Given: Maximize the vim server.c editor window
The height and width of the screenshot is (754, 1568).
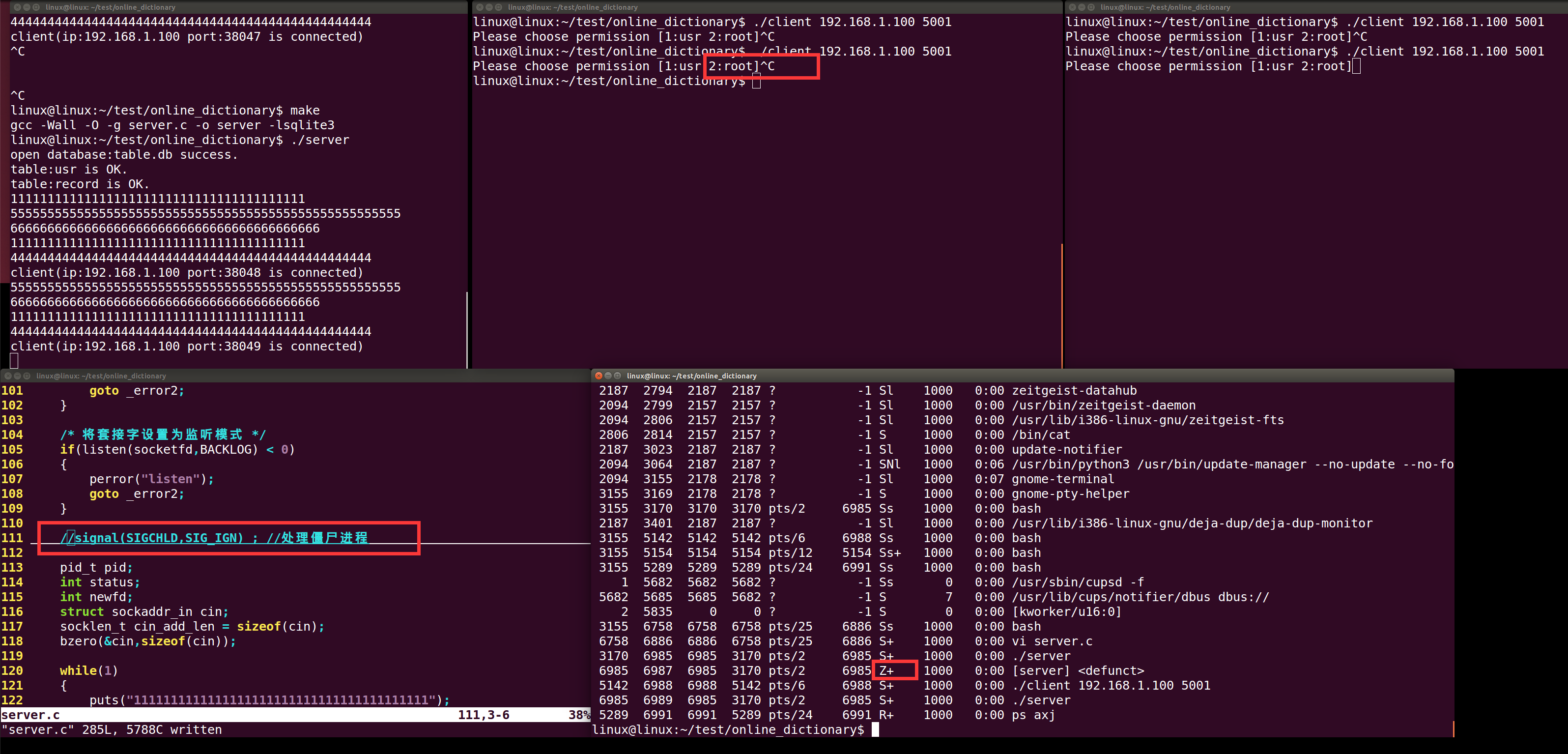Looking at the screenshot, I should [28, 376].
